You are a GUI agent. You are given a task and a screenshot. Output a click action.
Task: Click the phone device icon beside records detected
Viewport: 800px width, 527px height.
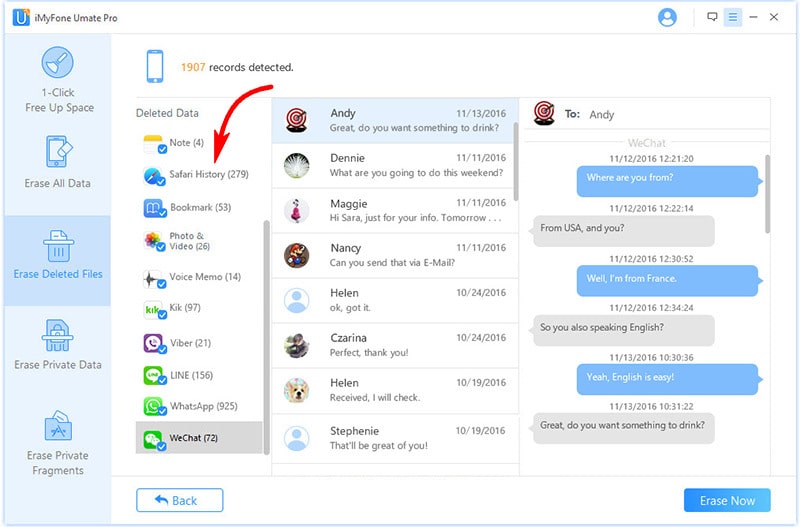(155, 66)
